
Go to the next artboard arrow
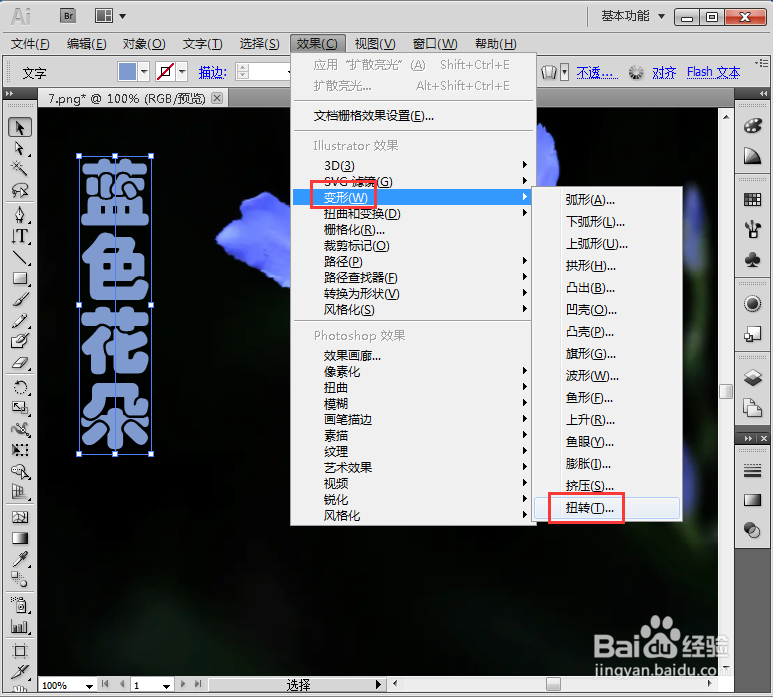click(x=183, y=684)
